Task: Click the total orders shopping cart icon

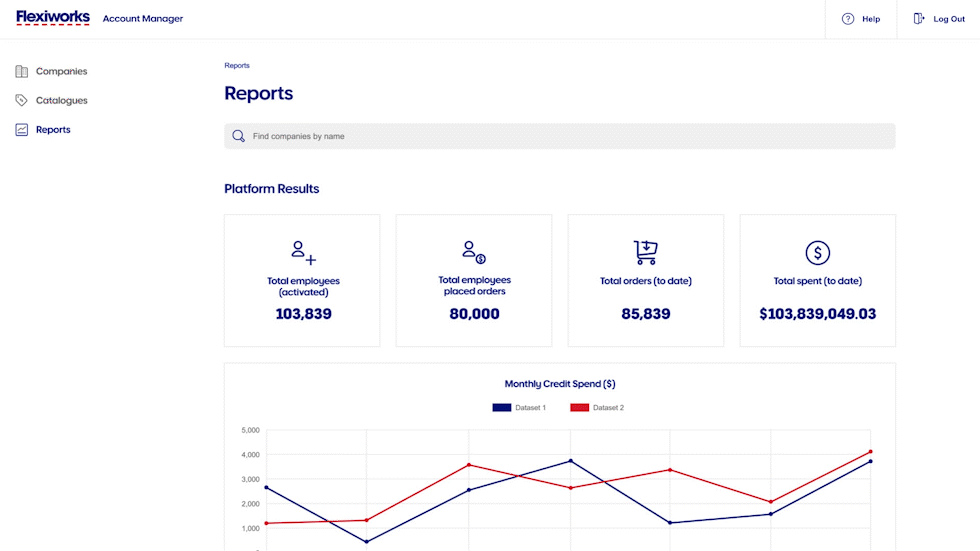Action: pos(646,252)
